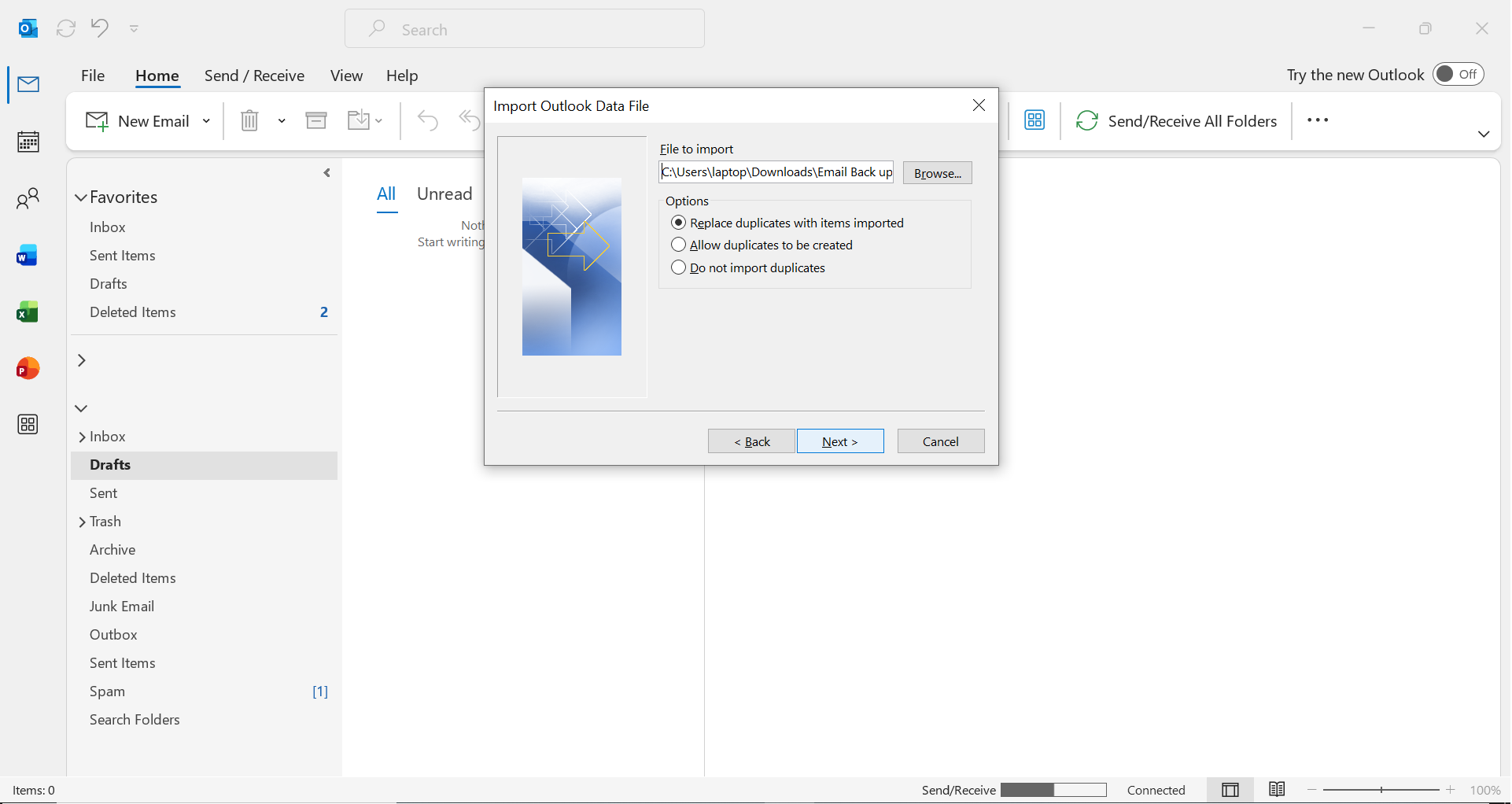Switch to Reading view in status bar

tap(1277, 789)
